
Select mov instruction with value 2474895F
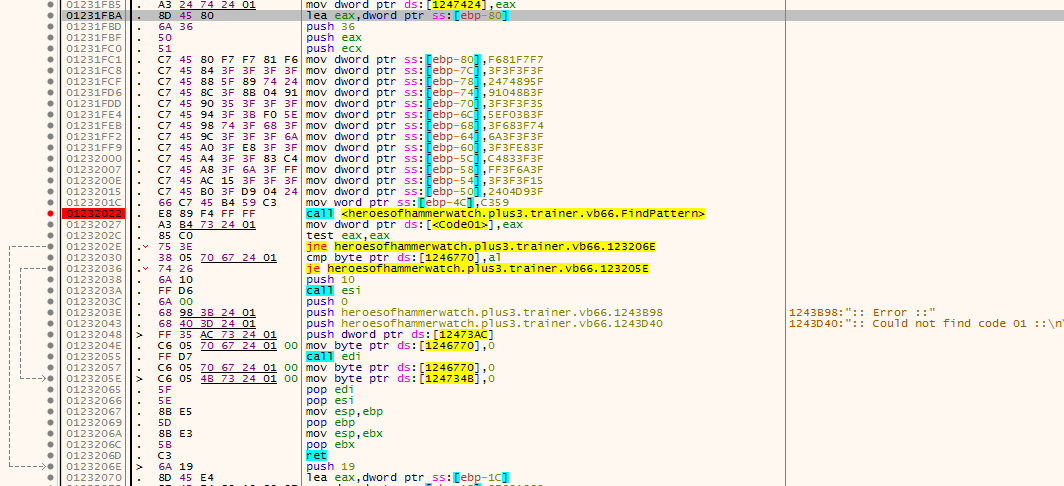(x=425, y=81)
